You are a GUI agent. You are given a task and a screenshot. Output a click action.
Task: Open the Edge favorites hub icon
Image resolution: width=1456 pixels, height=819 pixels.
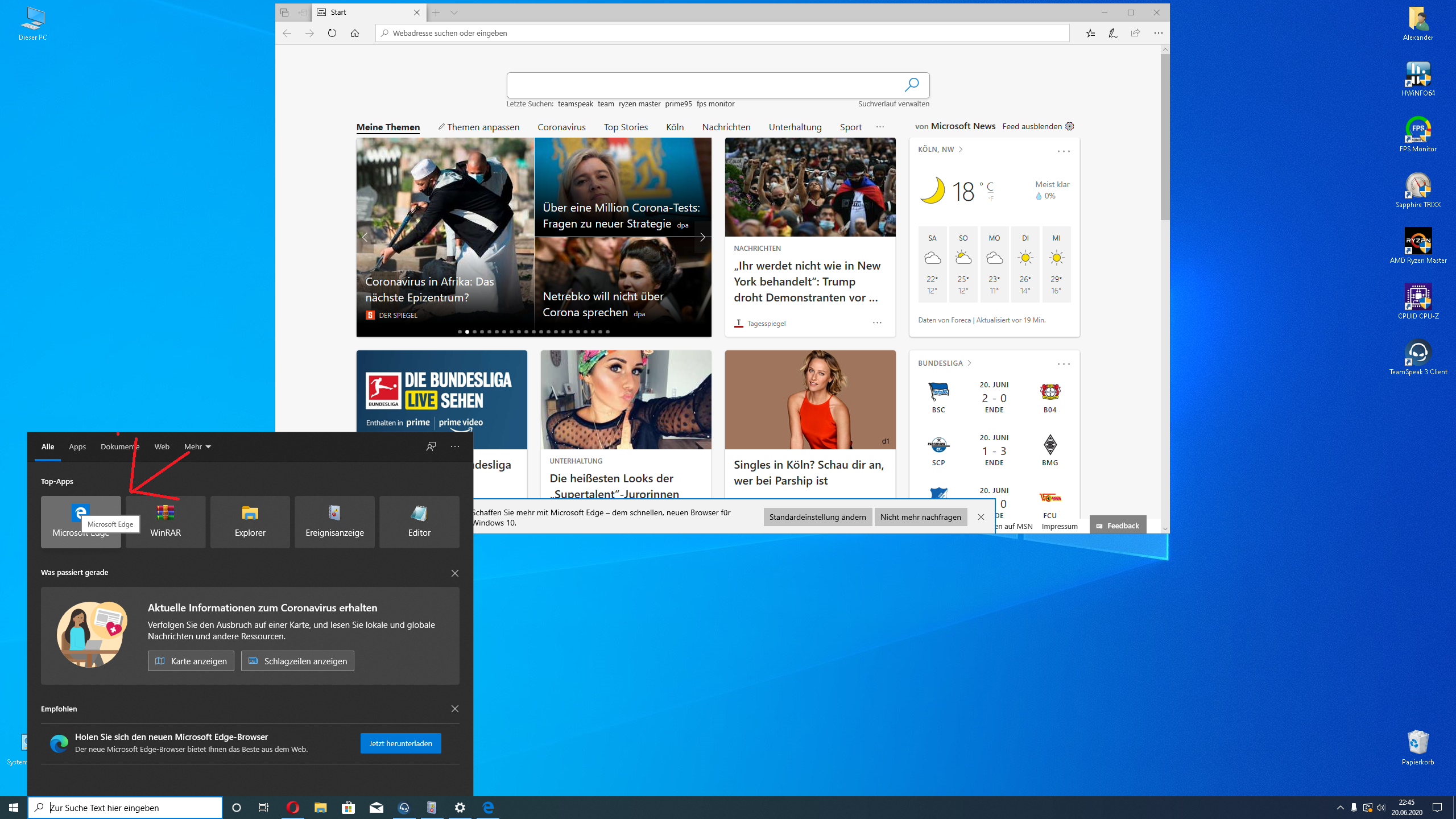coord(1090,33)
